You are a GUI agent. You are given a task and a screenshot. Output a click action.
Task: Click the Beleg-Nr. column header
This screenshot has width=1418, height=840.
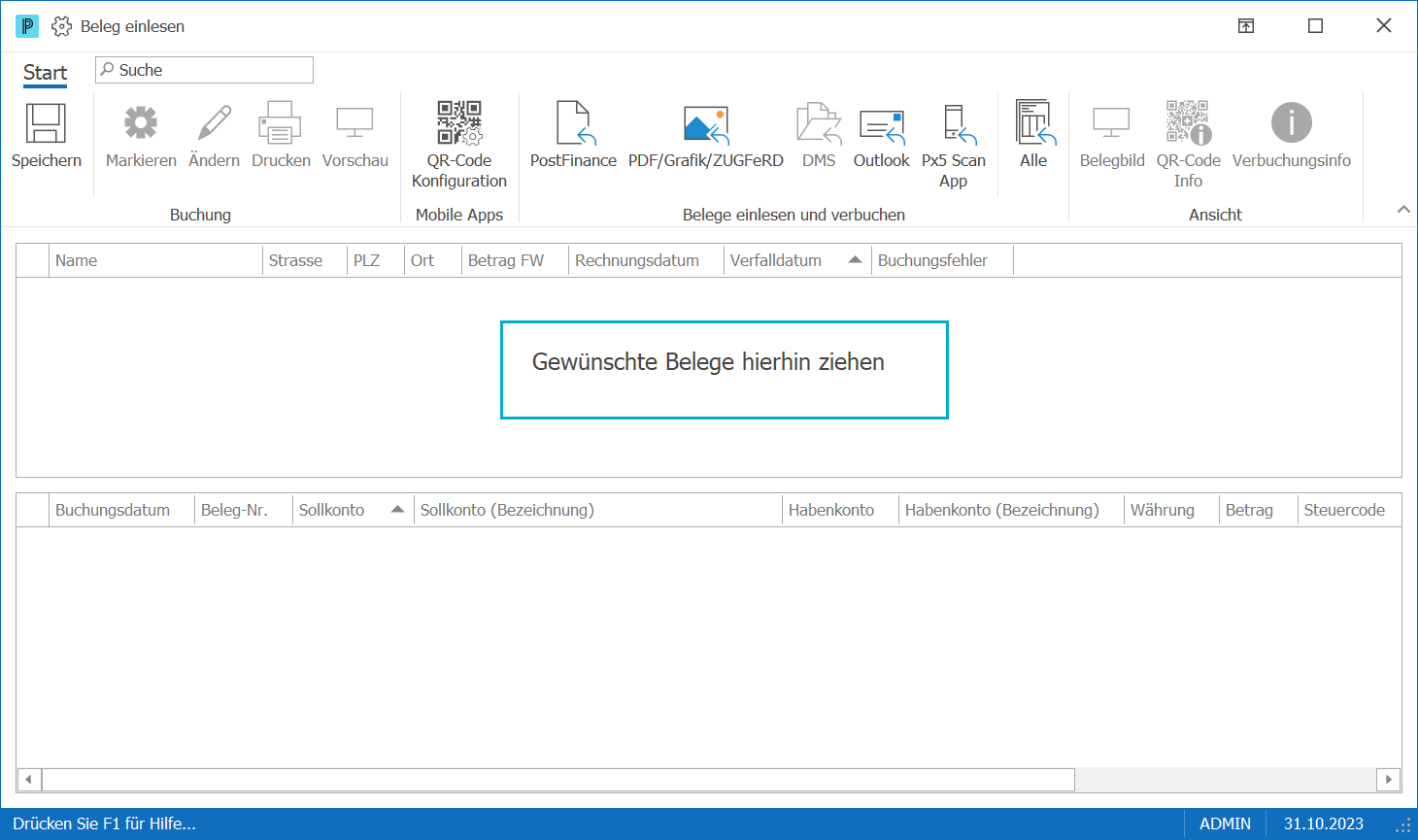[244, 510]
